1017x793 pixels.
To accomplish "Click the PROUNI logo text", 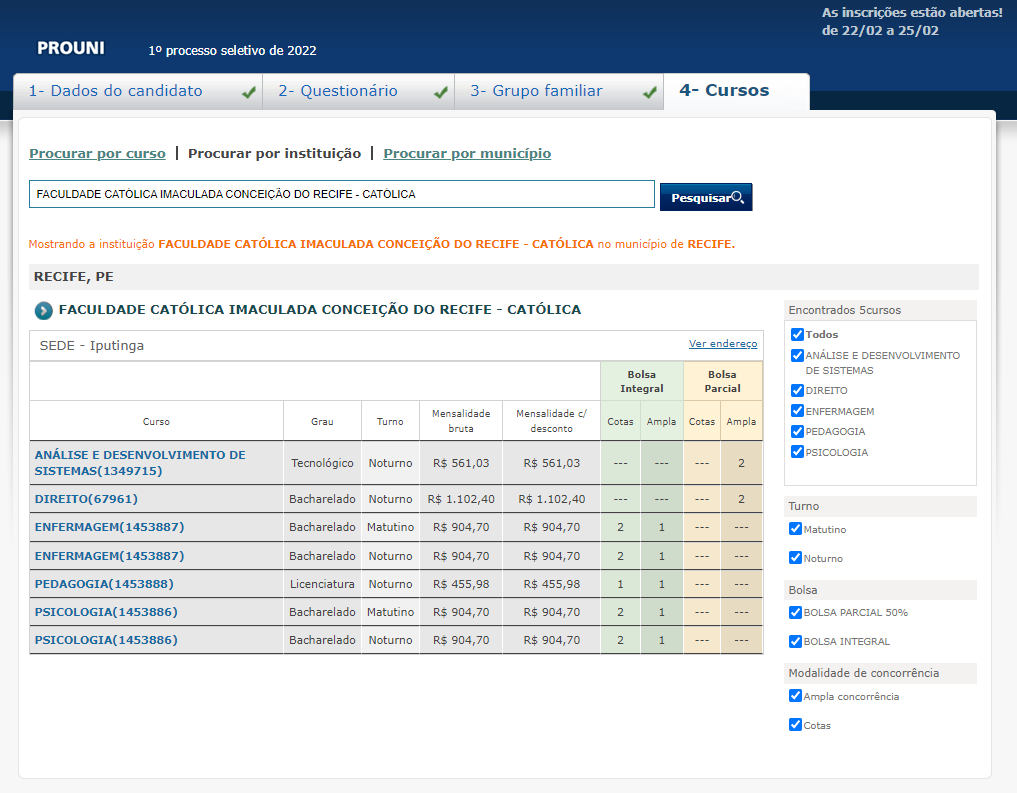I will point(71,49).
